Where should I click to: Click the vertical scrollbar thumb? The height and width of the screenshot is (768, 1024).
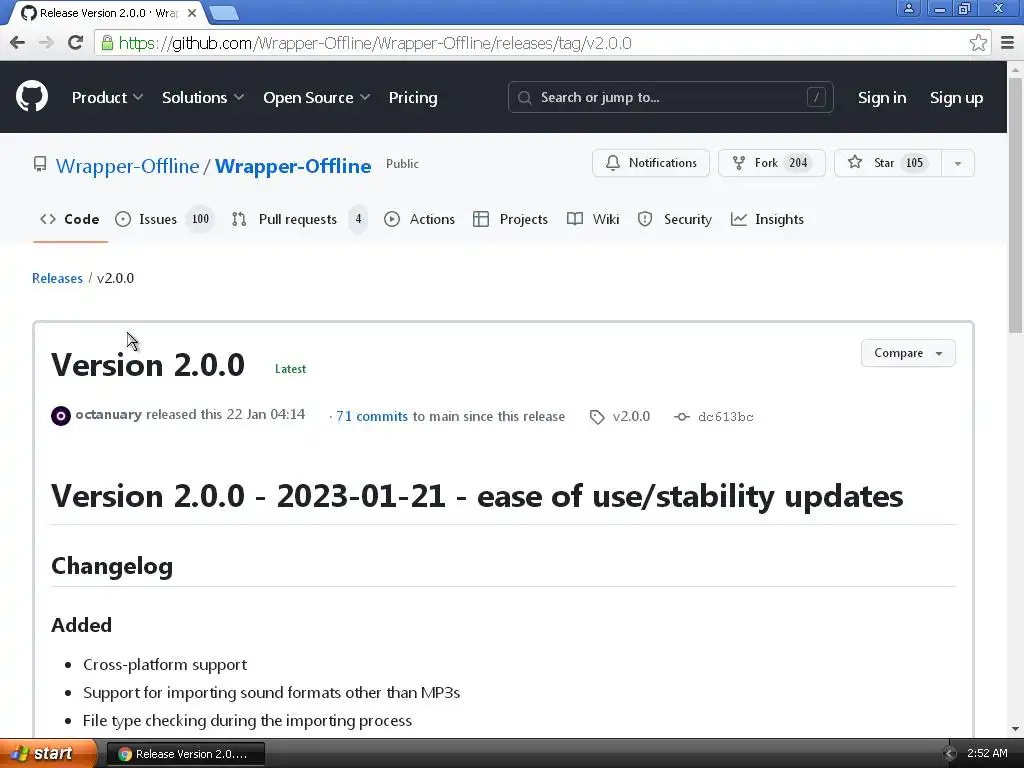pos(1015,206)
